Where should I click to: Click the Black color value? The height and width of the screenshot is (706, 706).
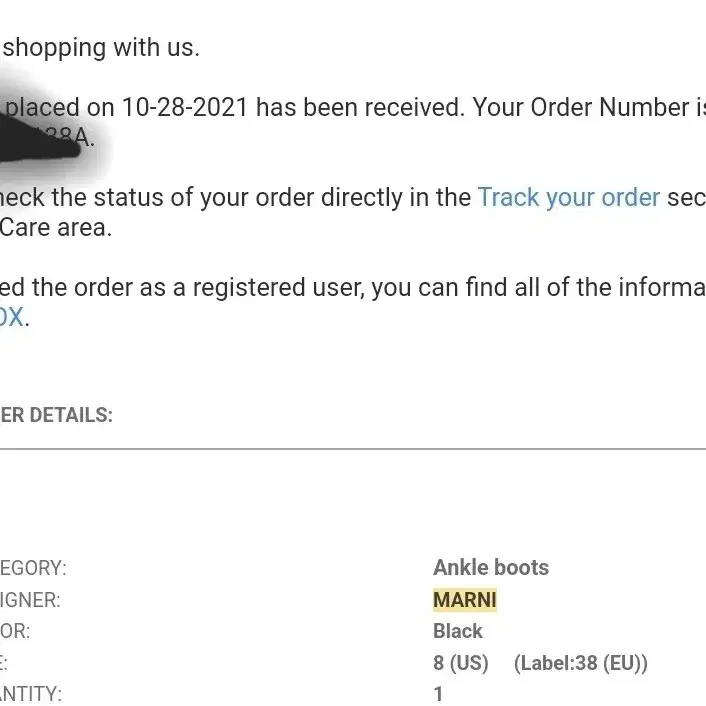click(x=457, y=631)
